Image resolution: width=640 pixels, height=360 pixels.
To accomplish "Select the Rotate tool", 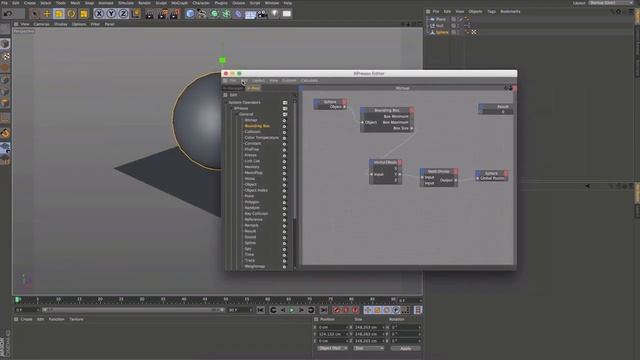I will (71, 14).
